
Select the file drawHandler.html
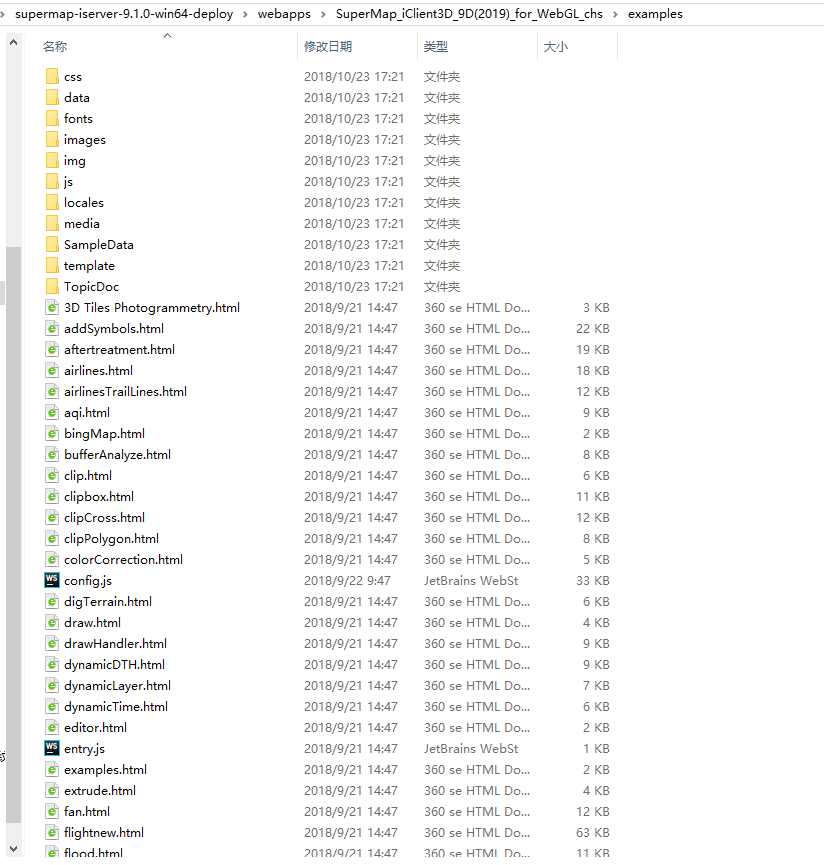tap(115, 643)
